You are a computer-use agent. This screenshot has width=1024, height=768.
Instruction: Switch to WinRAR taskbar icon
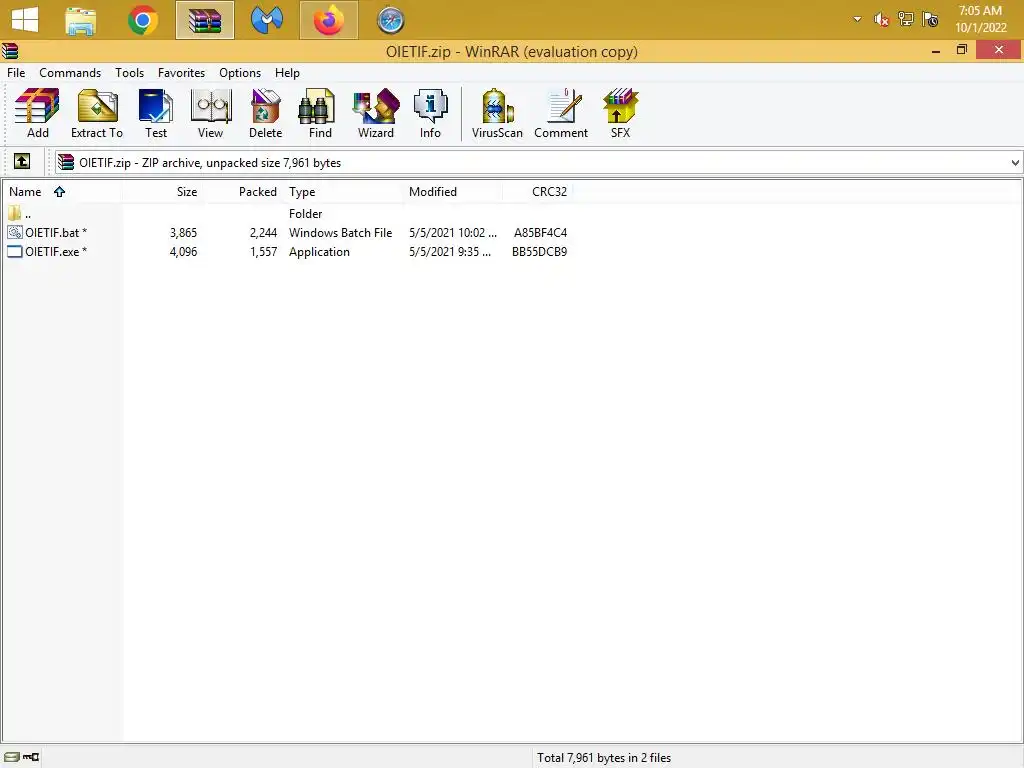pos(205,20)
